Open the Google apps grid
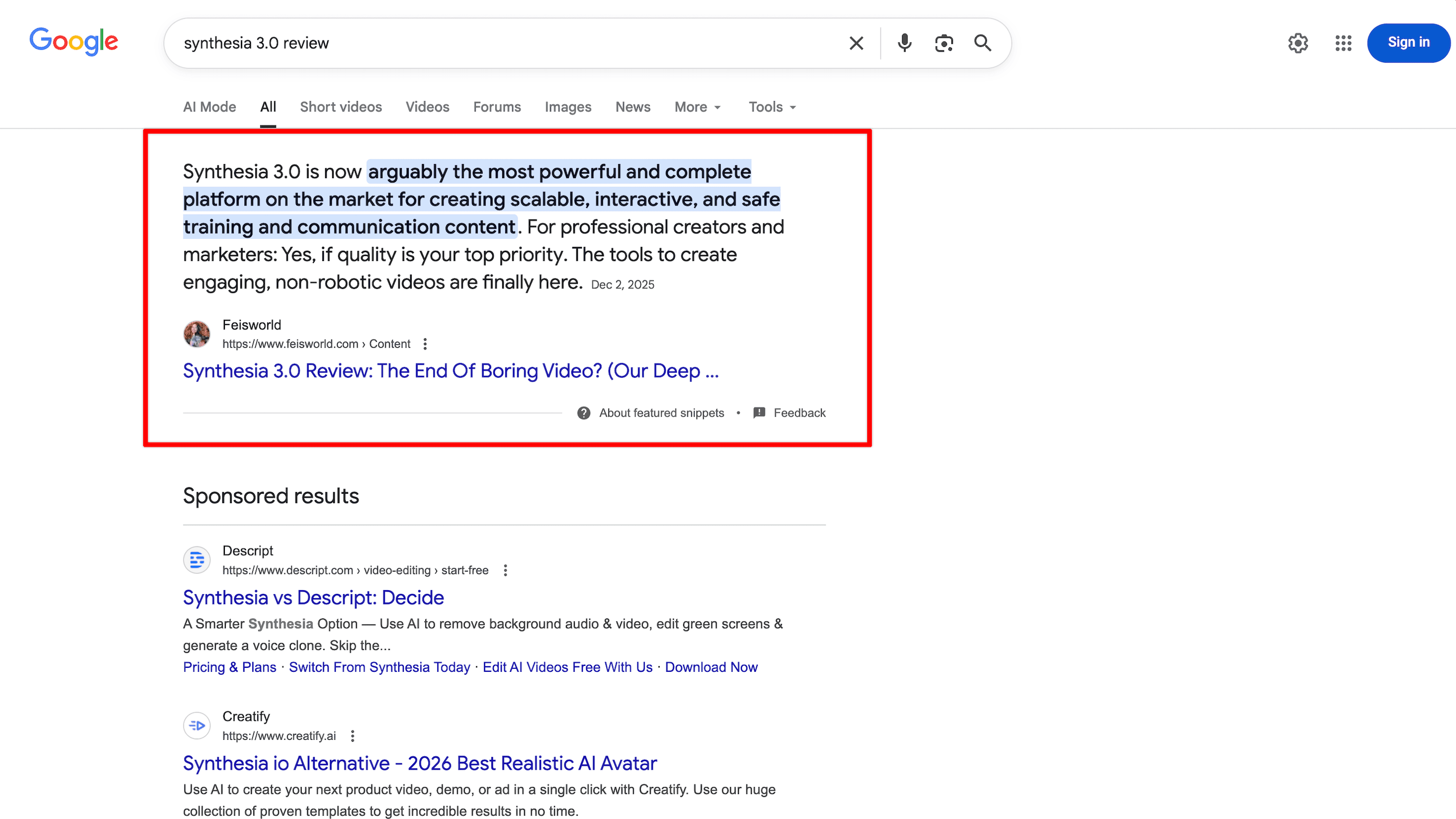 coord(1343,43)
